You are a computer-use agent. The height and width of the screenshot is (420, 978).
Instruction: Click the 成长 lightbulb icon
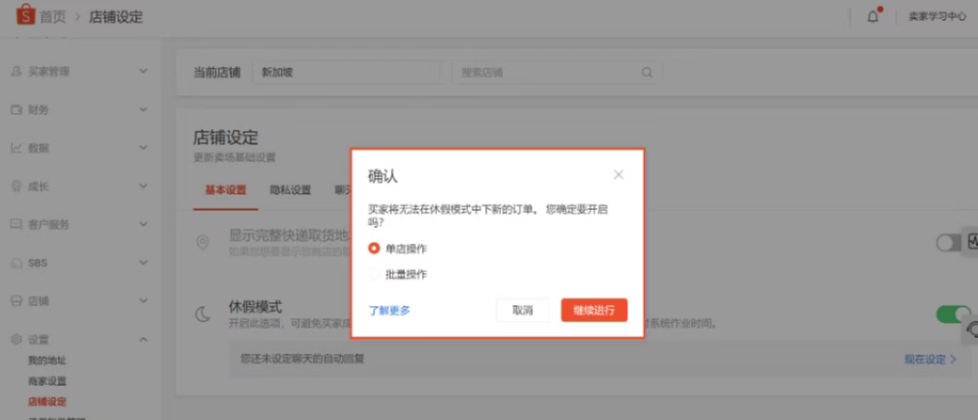[x=16, y=187]
